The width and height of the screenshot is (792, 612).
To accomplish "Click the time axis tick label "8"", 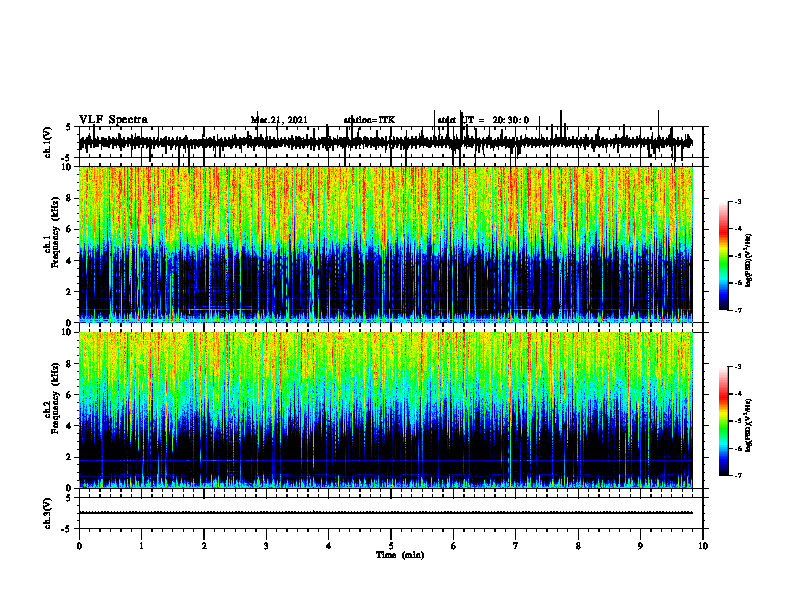I will [x=578, y=546].
